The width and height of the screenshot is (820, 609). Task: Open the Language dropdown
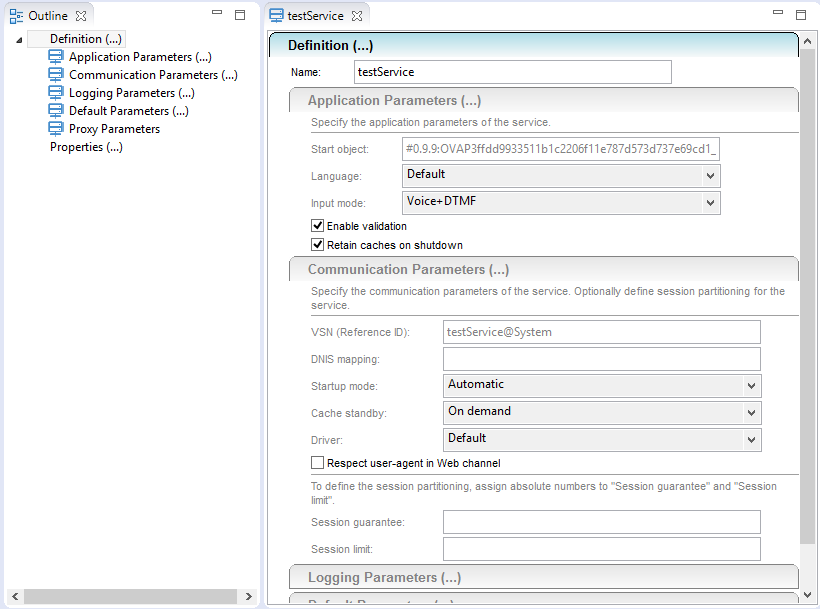(708, 175)
